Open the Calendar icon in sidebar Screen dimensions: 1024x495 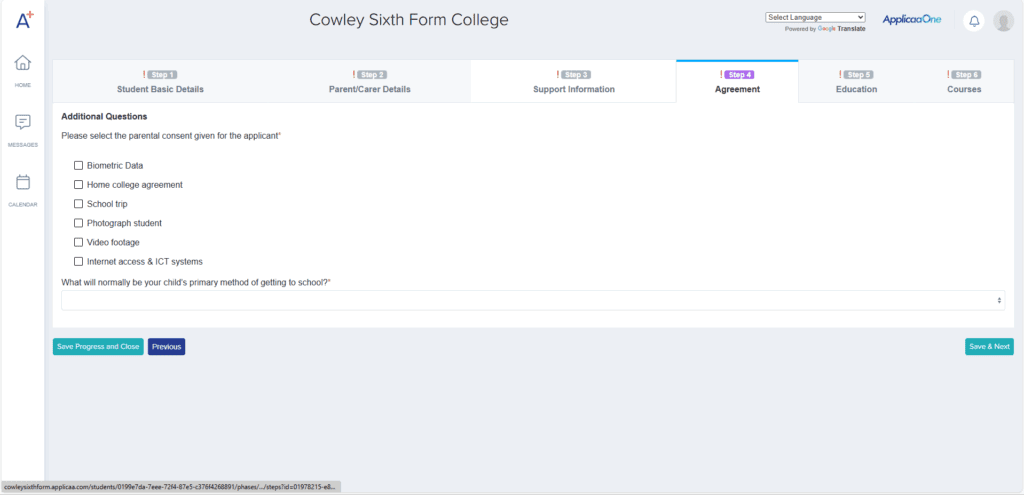23,182
